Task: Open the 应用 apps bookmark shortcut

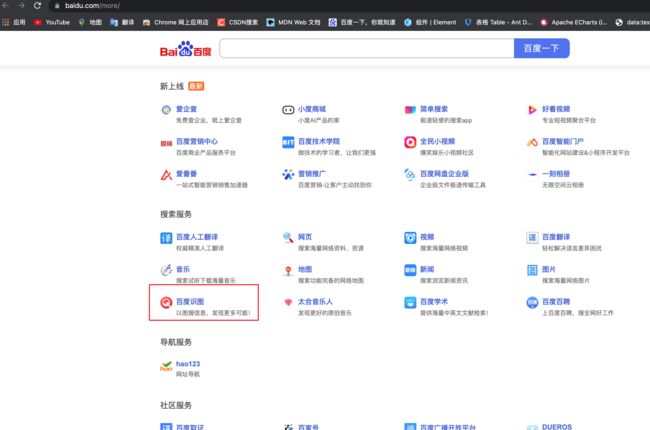Action: tap(14, 22)
